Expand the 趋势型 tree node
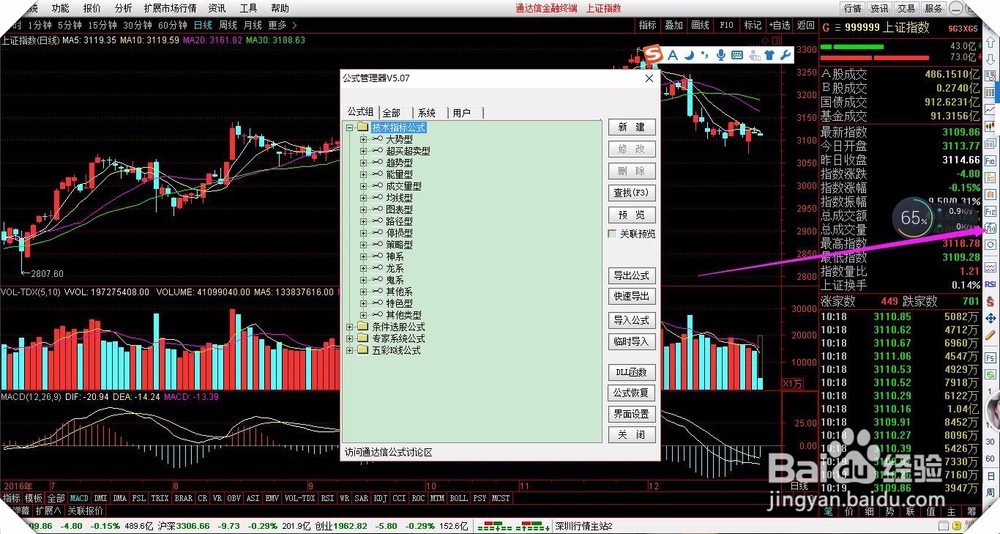The width and height of the screenshot is (1000, 534). [364, 163]
